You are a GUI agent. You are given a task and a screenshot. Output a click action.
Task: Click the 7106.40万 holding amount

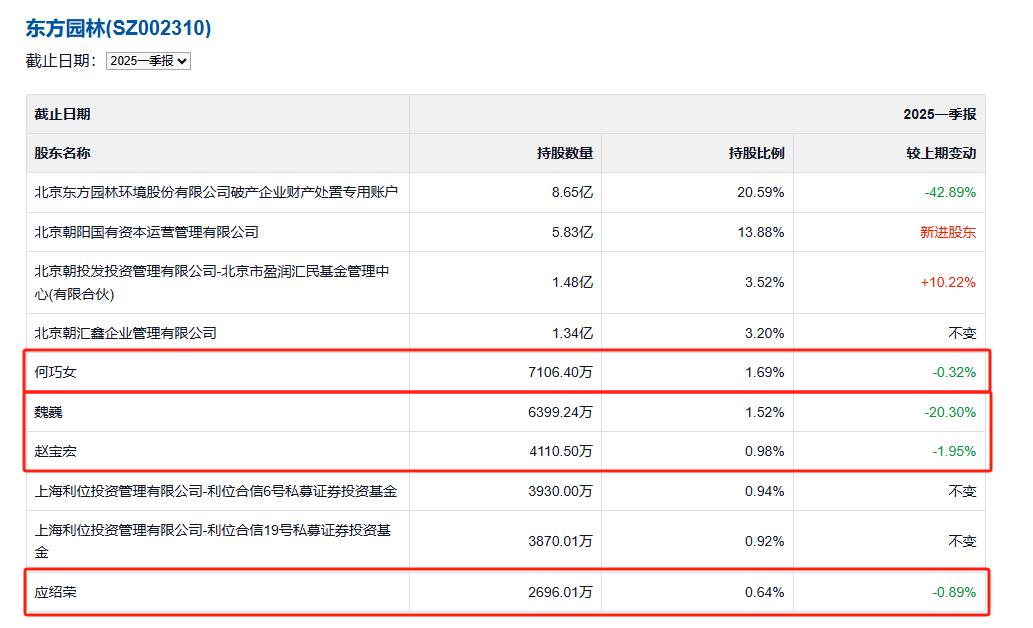(561, 372)
